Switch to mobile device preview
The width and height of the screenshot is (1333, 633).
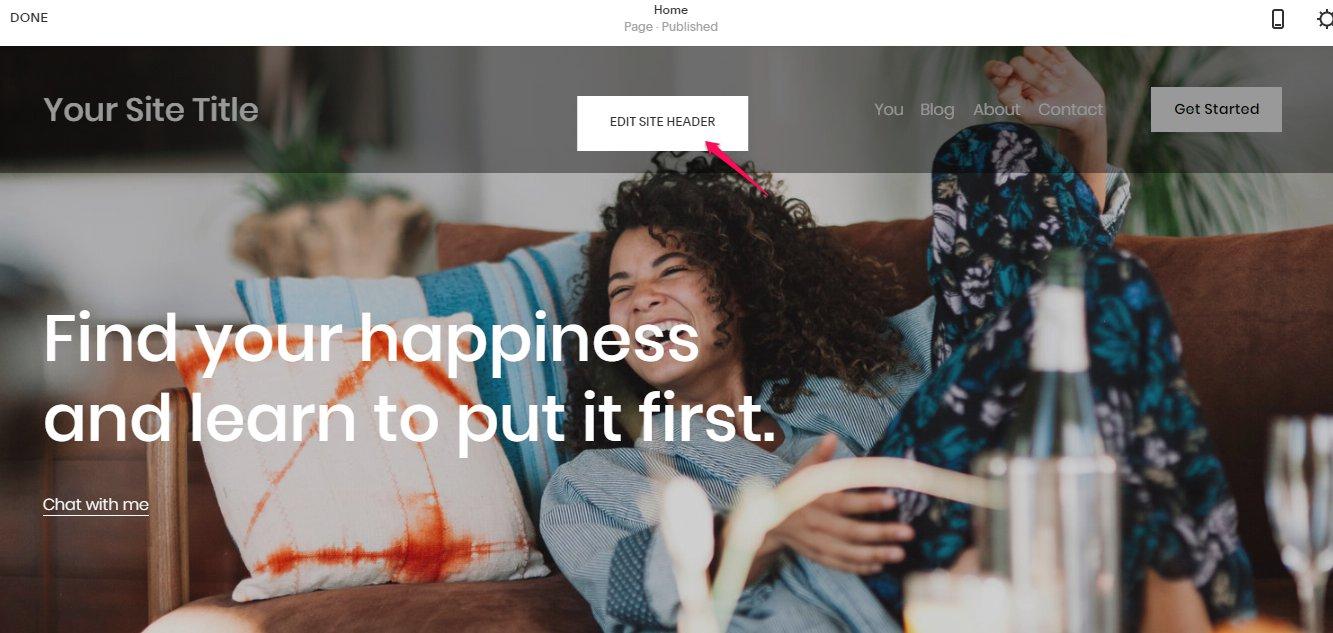1277,19
